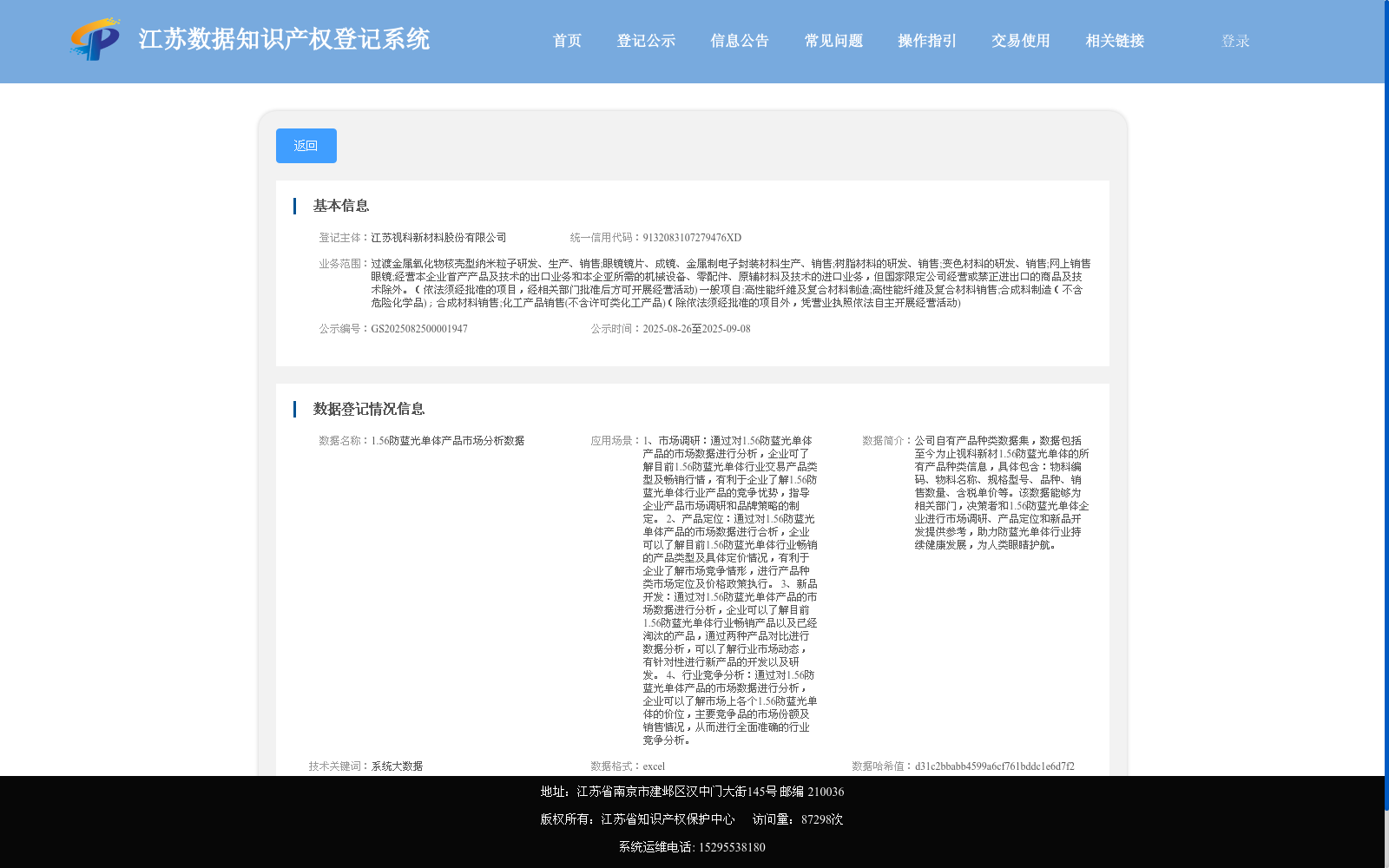Viewport: 1389px width, 868px height.
Task: Click footer support phone 15295538180
Action: pyautogui.click(x=732, y=847)
